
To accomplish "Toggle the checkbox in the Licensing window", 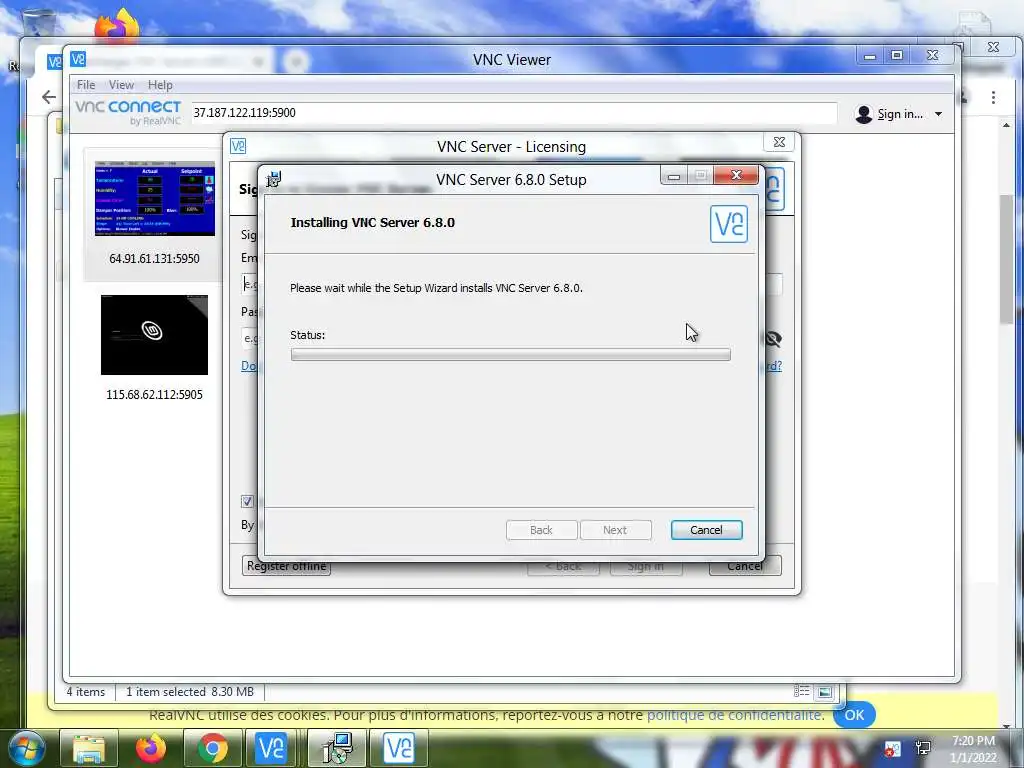I will pyautogui.click(x=247, y=502).
